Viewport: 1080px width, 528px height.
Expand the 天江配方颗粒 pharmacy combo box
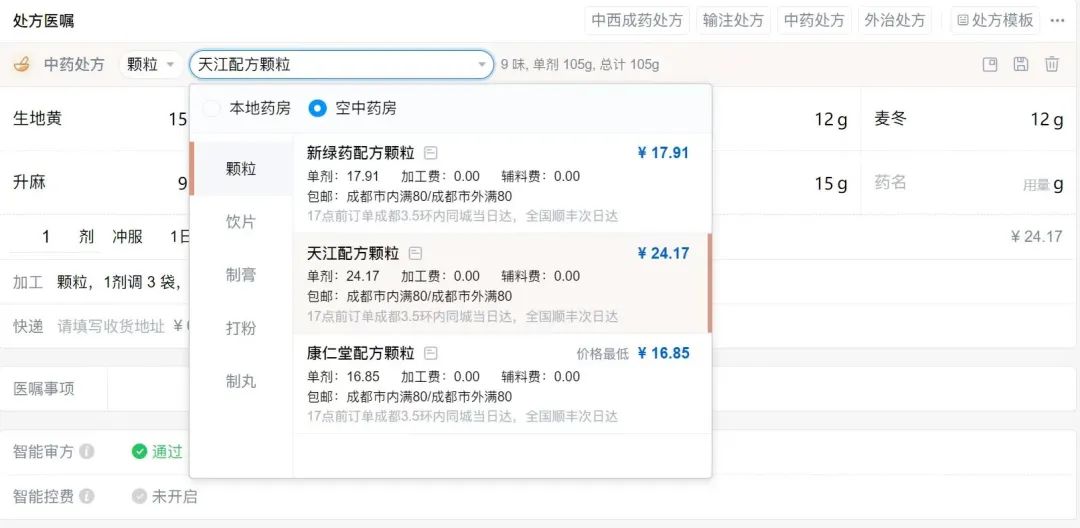click(x=342, y=65)
